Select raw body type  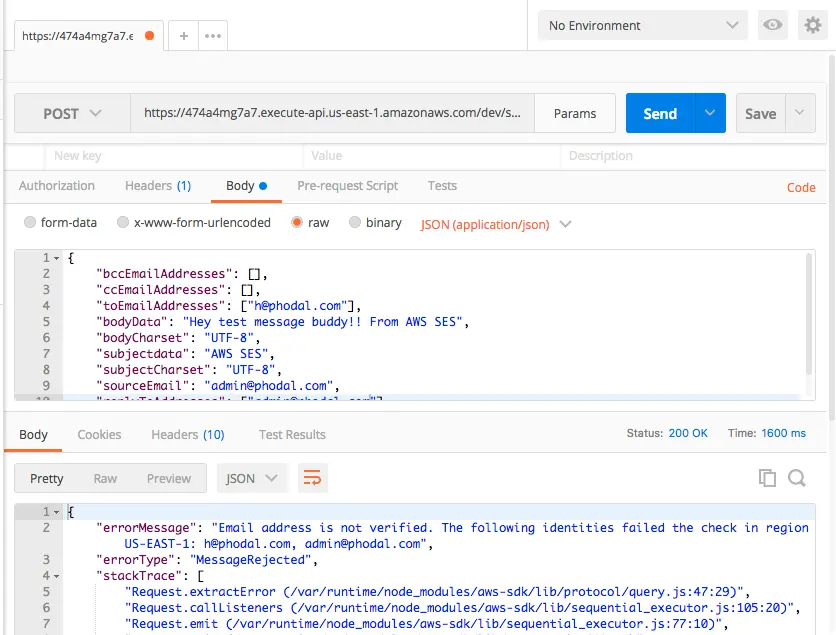point(296,222)
